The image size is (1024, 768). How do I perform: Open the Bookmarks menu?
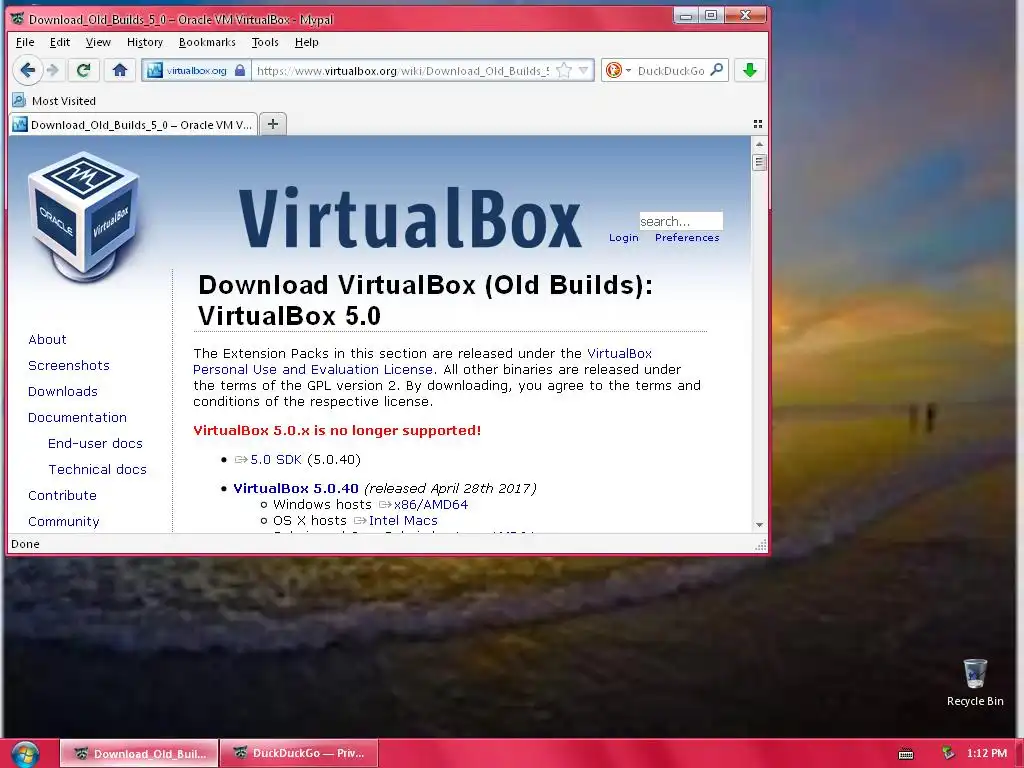point(207,42)
